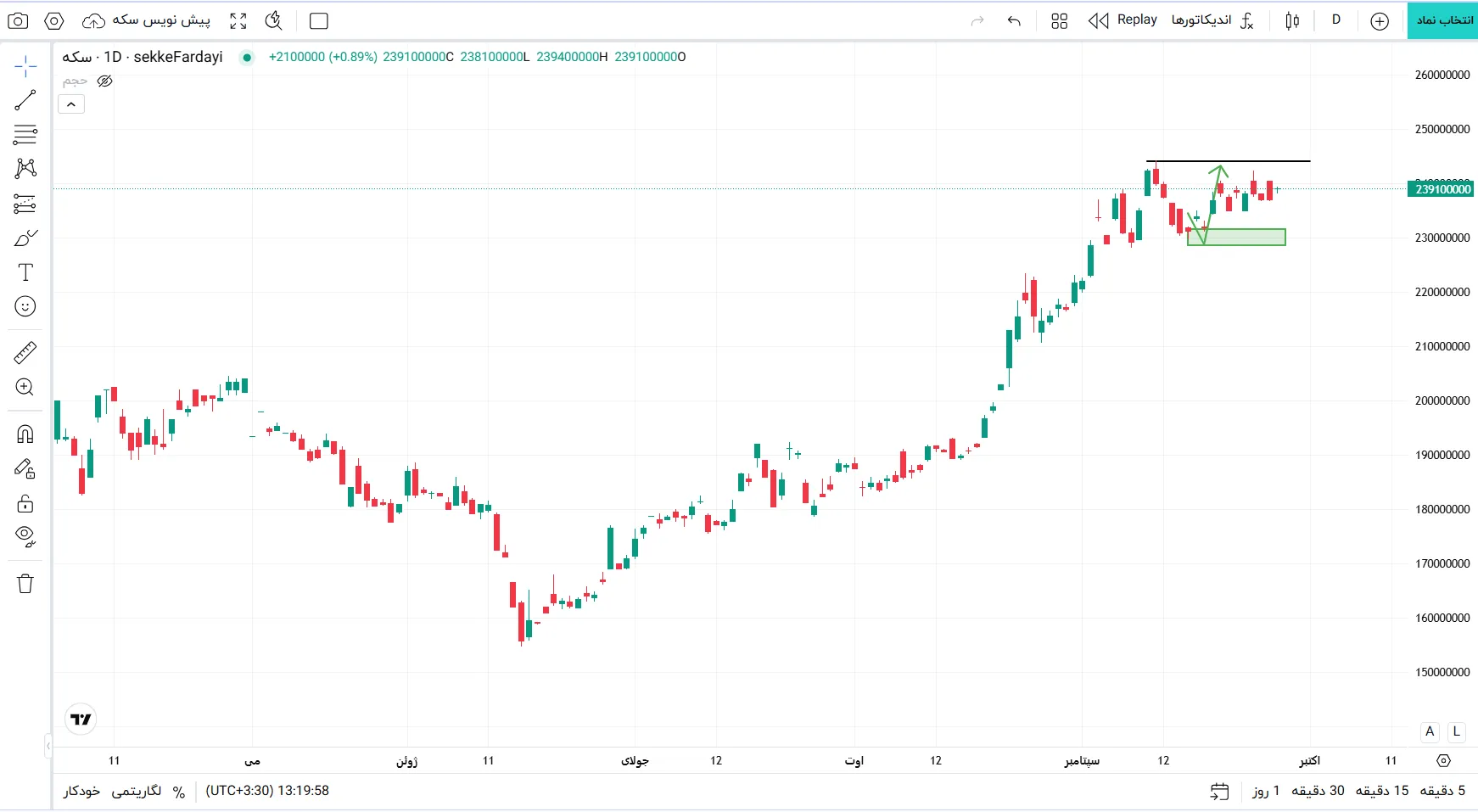Screen dimensions: 1478x812
Task: Toggle log scale L button
Action: point(1456,731)
